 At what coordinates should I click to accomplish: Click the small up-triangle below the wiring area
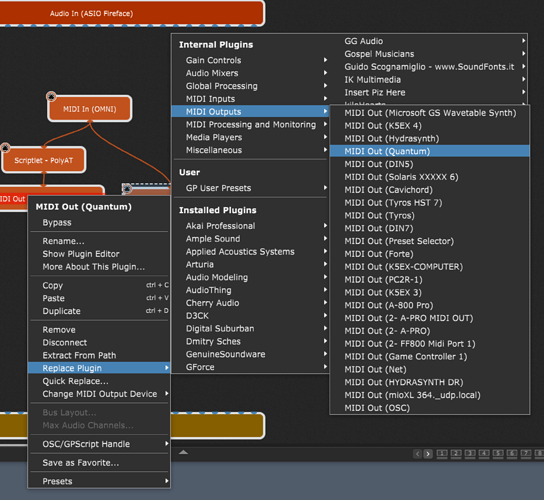(x=183, y=452)
